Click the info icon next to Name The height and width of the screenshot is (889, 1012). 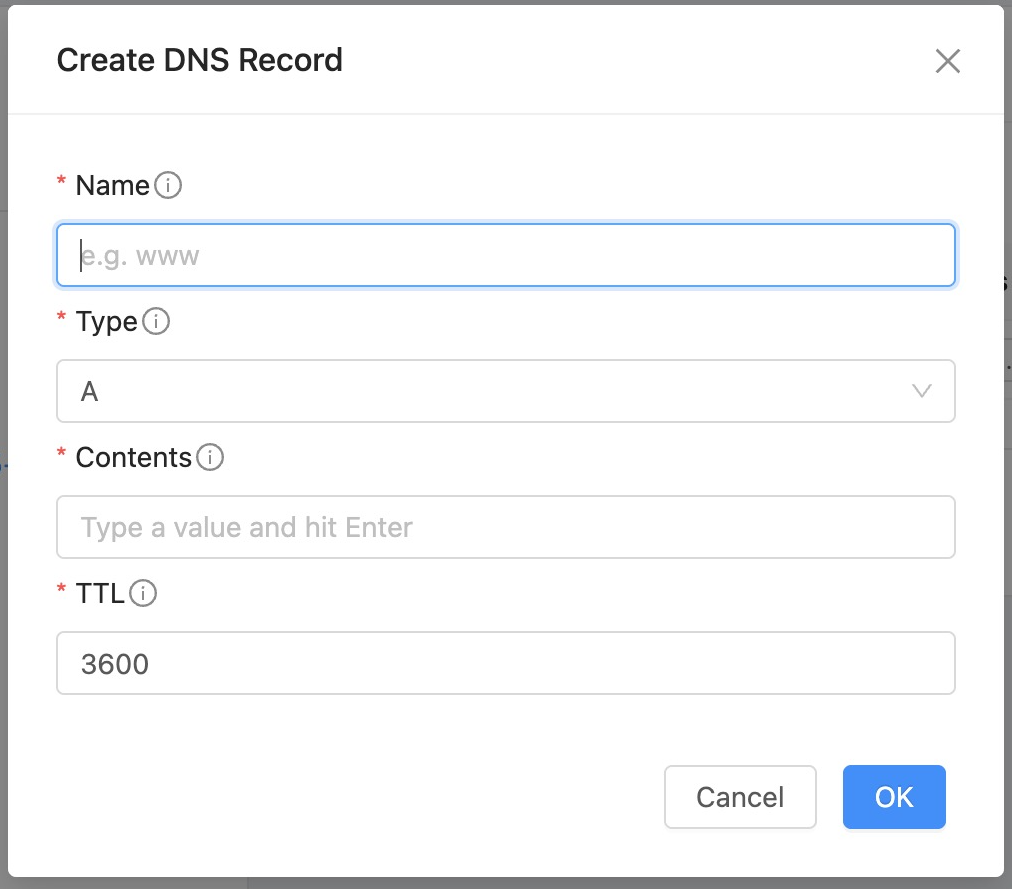pos(169,186)
